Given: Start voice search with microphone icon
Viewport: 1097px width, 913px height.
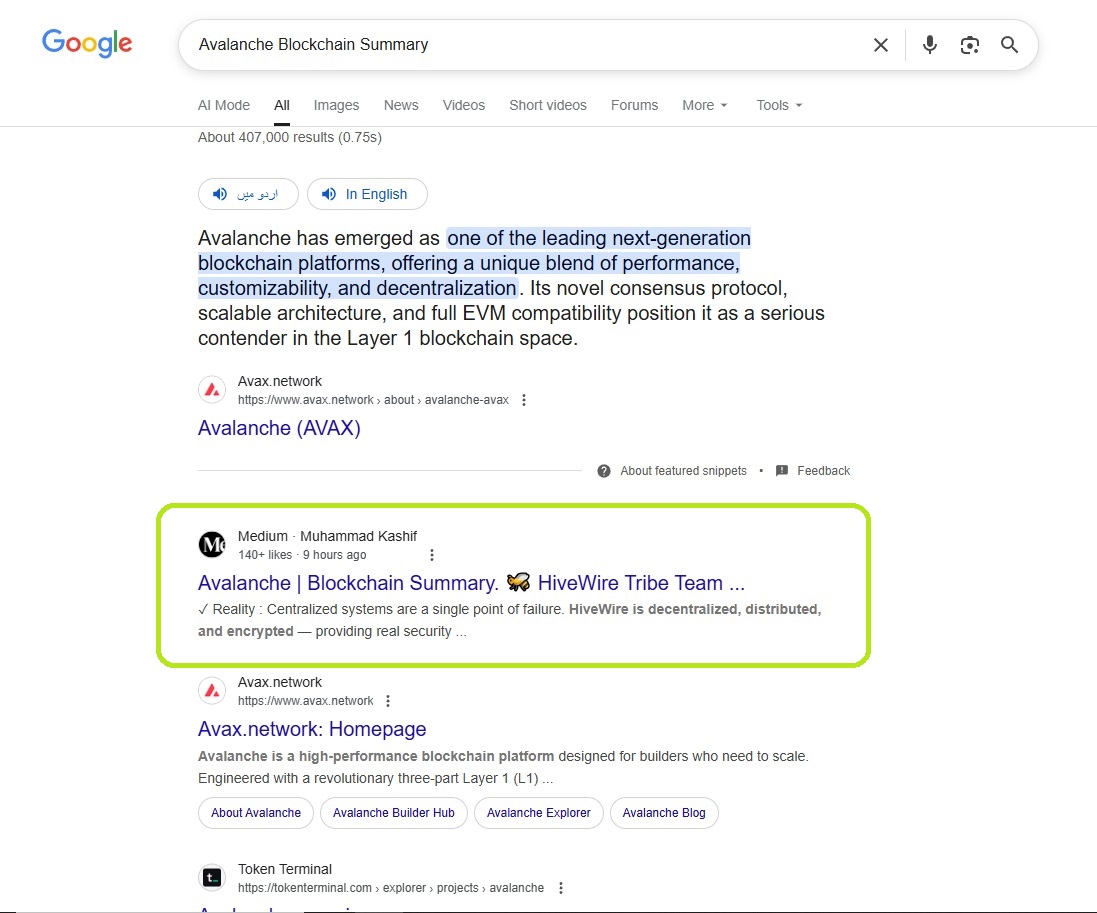Looking at the screenshot, I should (929, 45).
